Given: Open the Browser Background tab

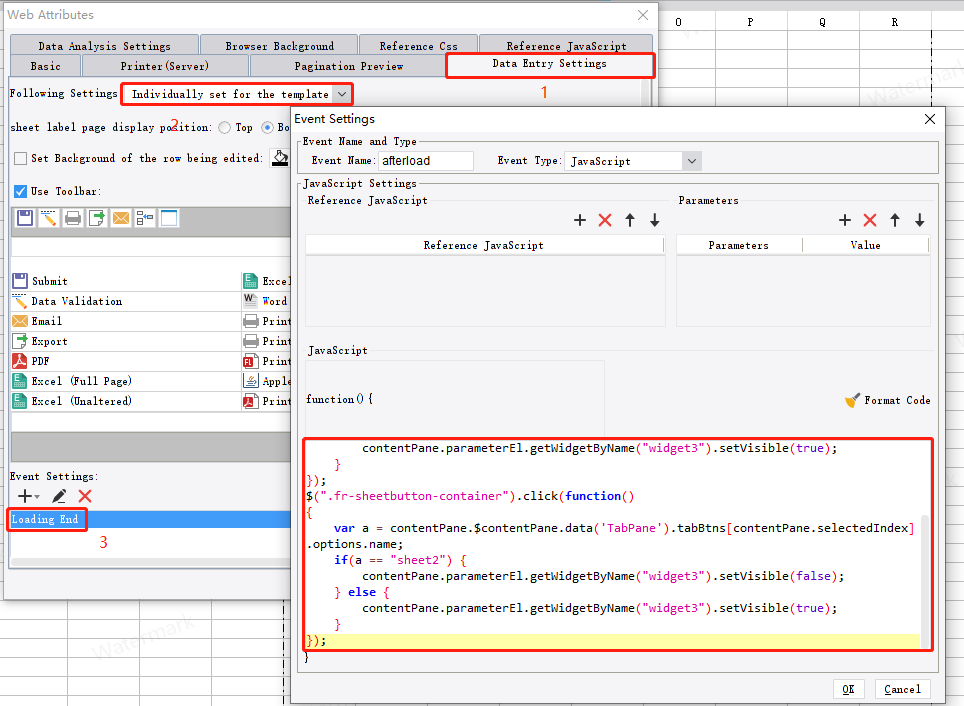Looking at the screenshot, I should 278,44.
